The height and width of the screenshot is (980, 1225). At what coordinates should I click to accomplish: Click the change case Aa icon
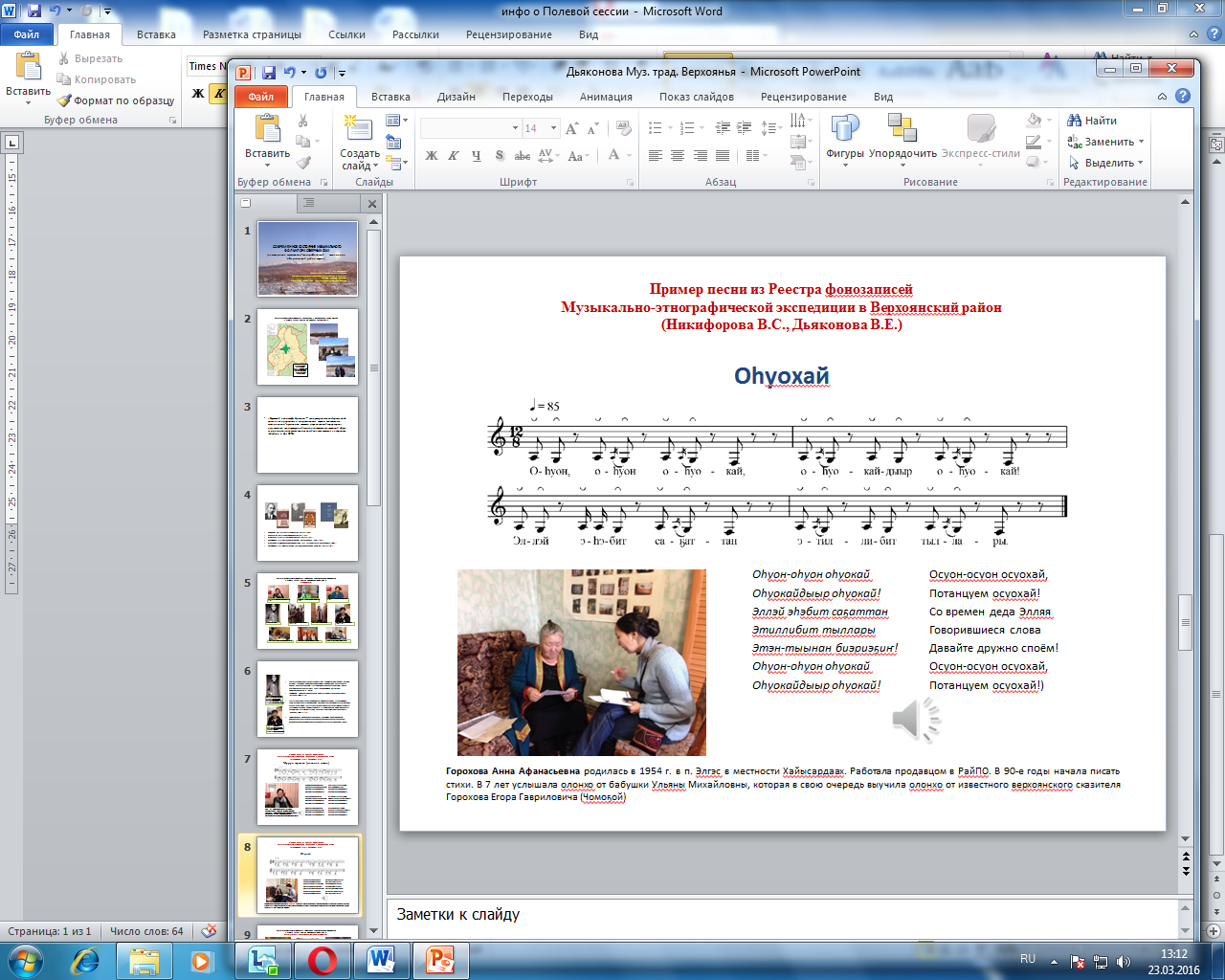(x=577, y=156)
